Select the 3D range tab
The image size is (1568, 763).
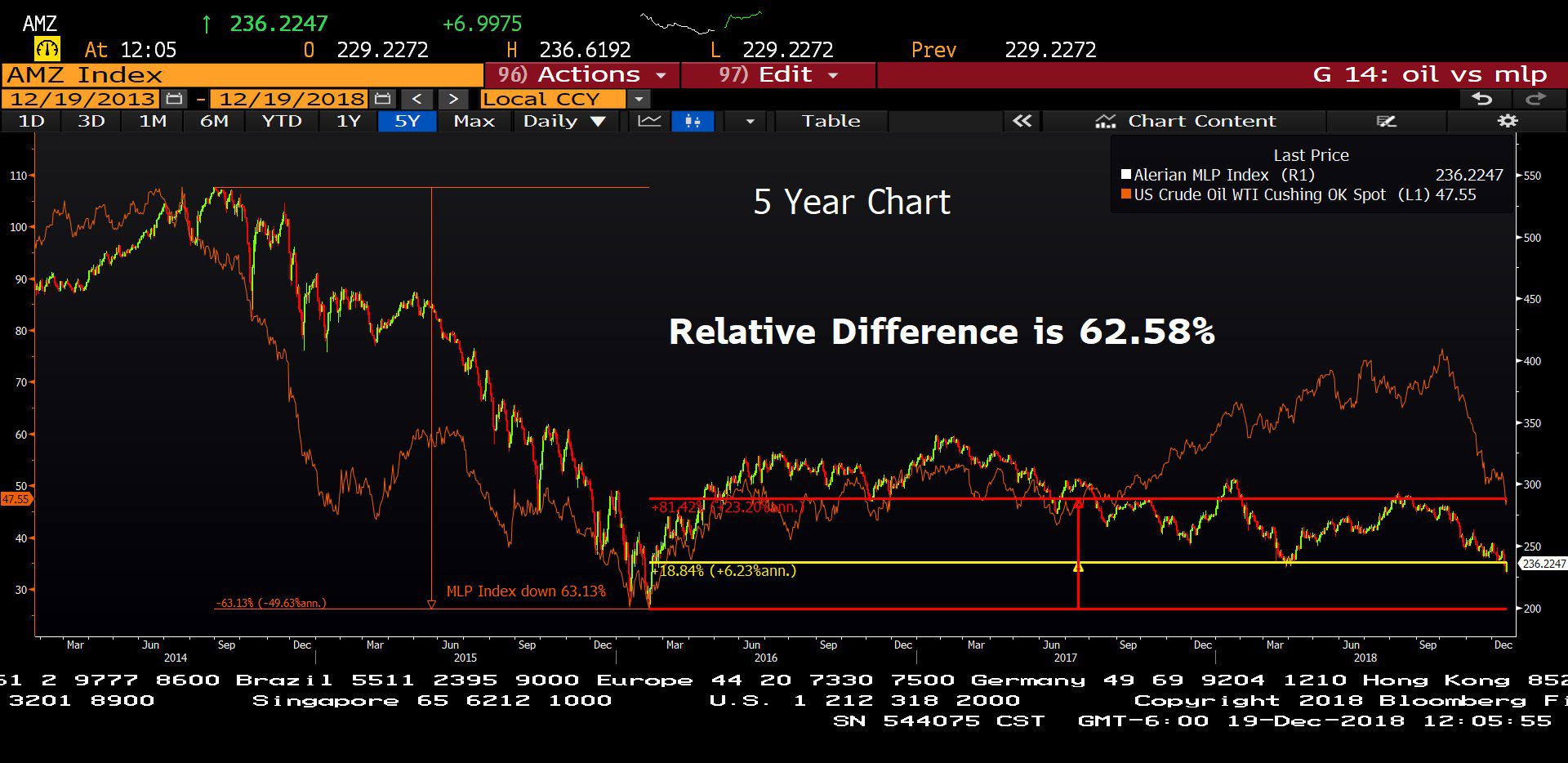[x=91, y=121]
